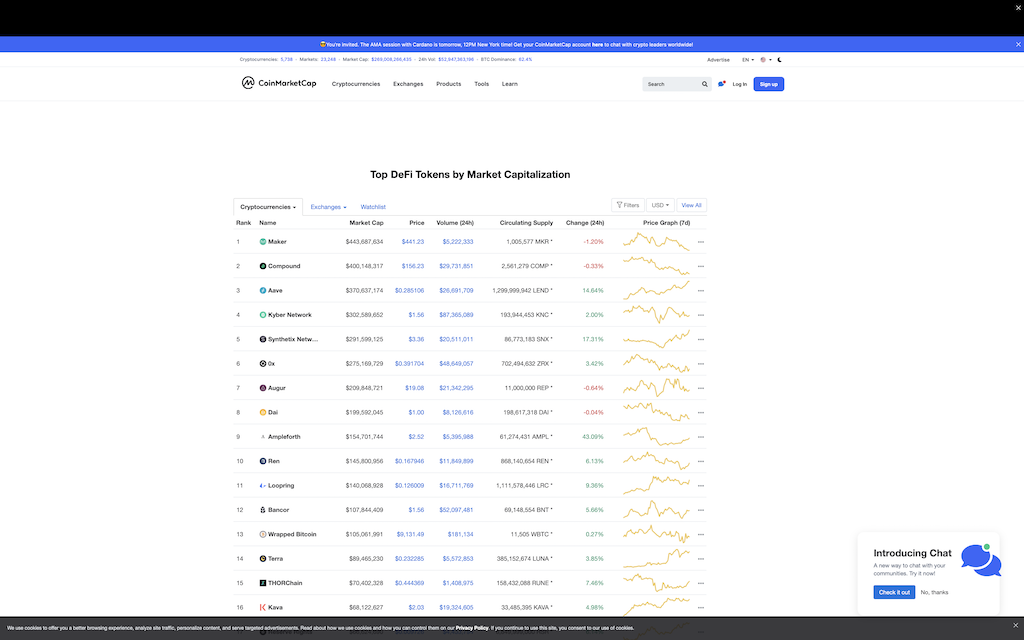
Task: Open more options for Dai row
Action: coord(701,413)
